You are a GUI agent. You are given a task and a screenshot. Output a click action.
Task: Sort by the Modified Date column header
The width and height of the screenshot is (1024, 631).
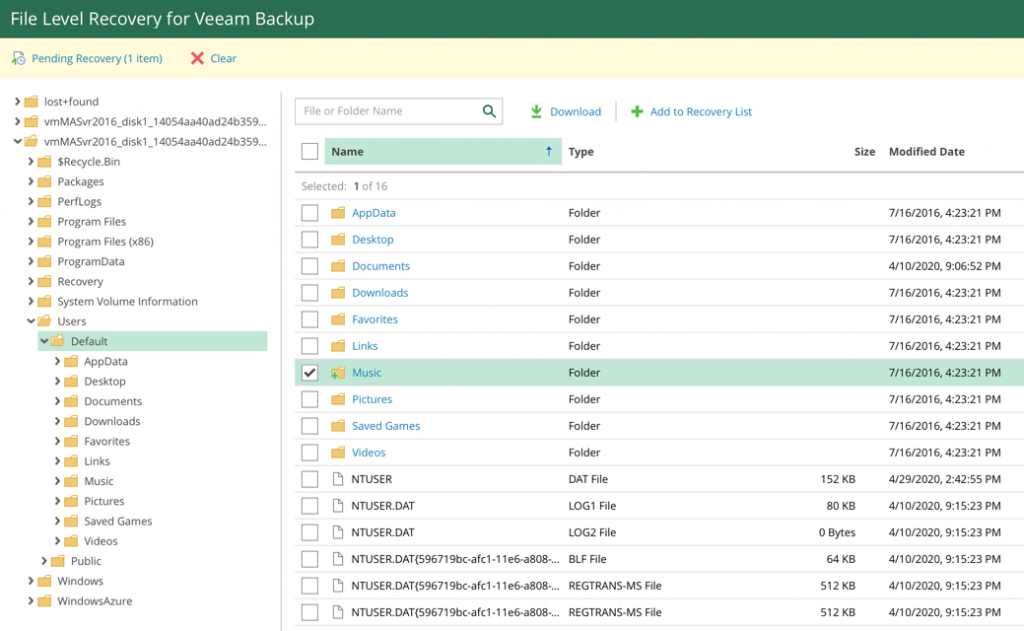926,152
